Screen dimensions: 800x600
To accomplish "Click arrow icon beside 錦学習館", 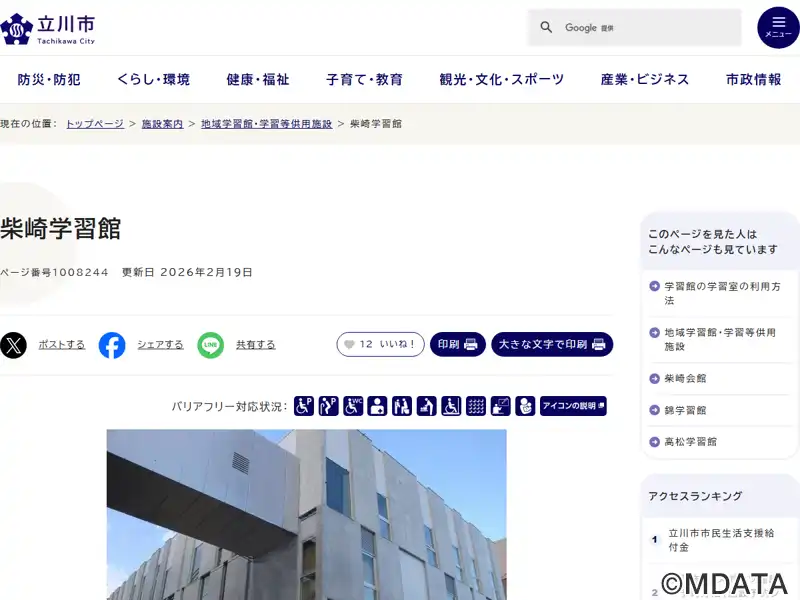I will coord(655,410).
